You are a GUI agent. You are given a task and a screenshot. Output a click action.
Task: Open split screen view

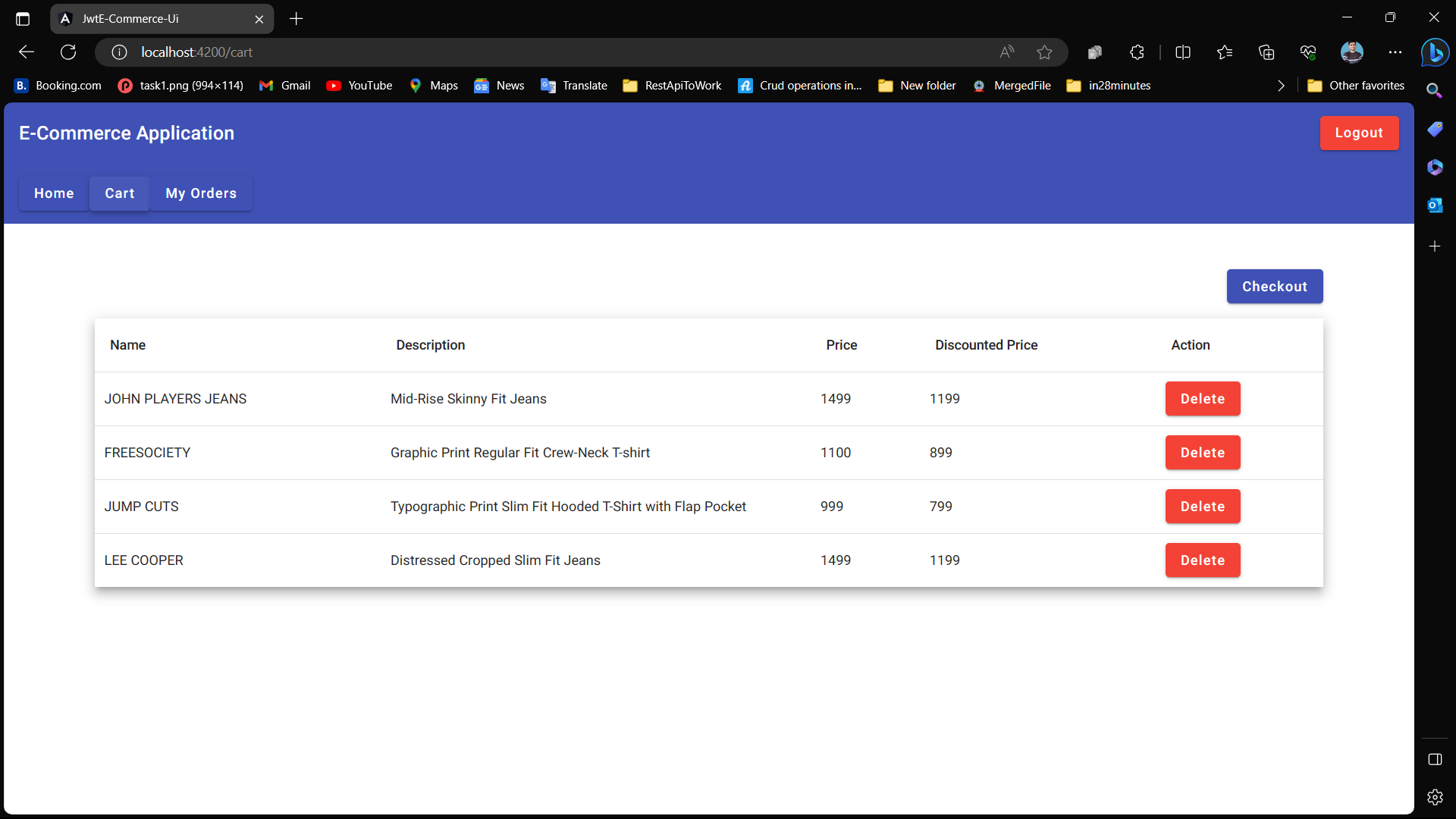[1183, 52]
